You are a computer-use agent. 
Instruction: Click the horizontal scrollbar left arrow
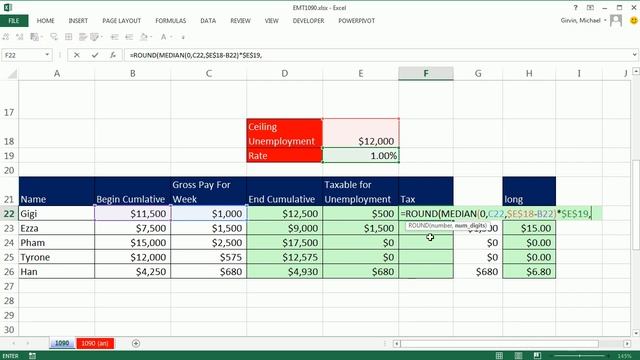(x=396, y=344)
